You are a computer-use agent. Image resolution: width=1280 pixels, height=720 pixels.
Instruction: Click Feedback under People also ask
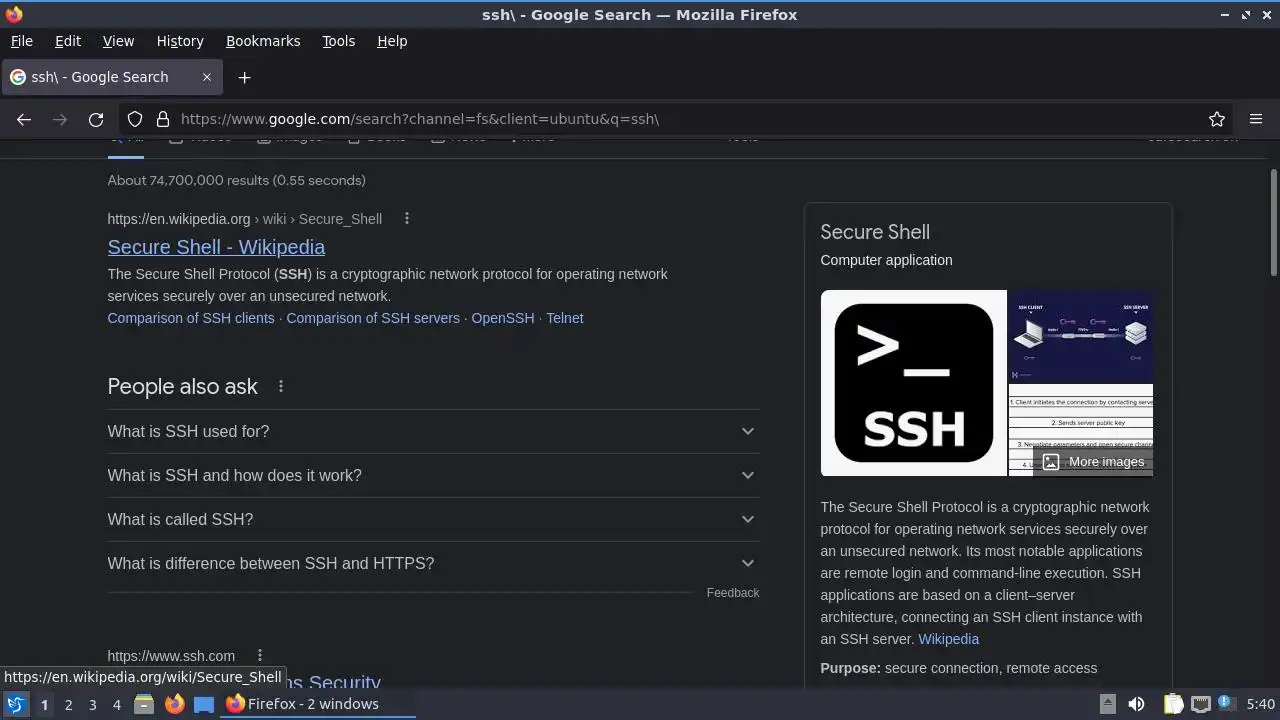point(733,593)
